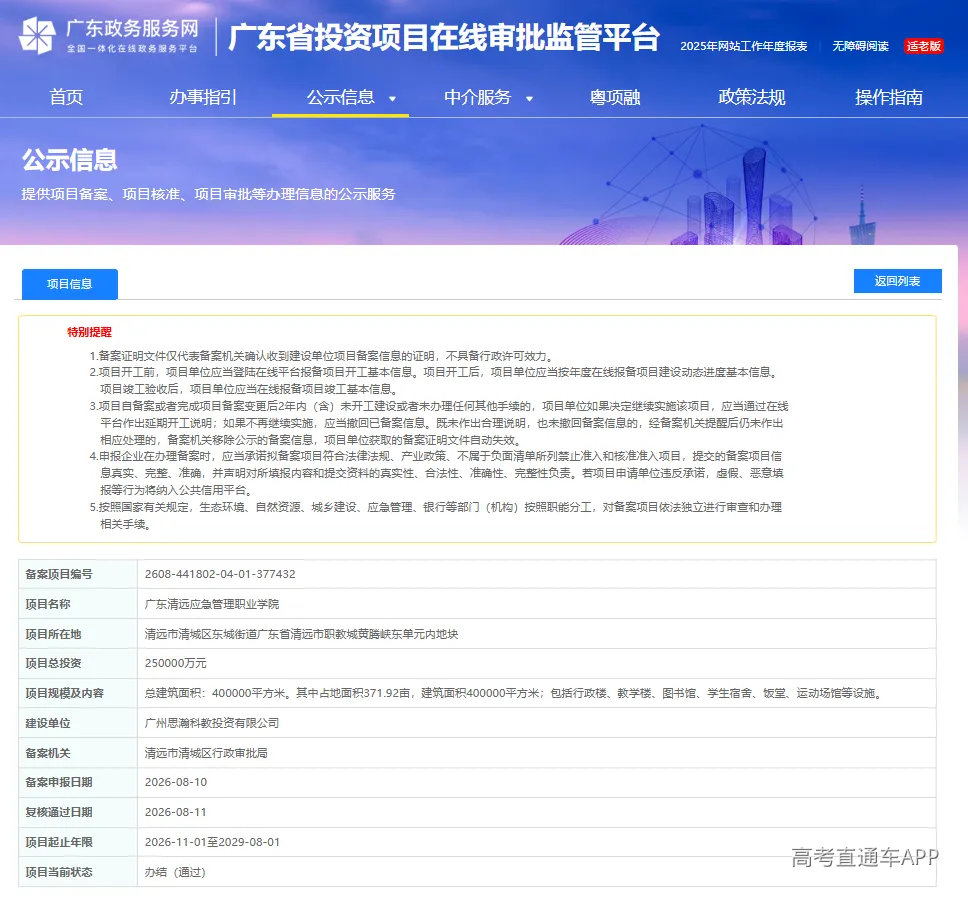Select the 公示信息 navigation menu

point(340,97)
